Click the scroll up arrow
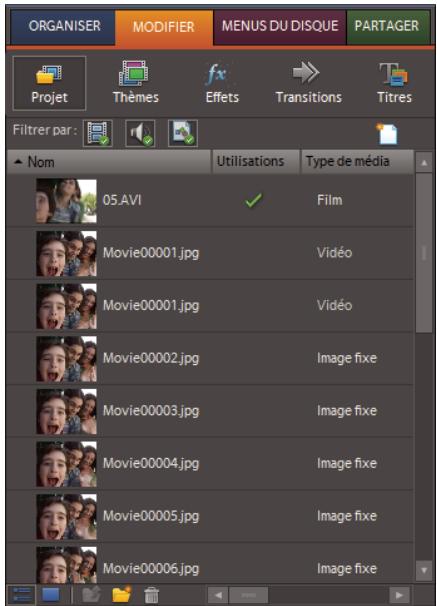This screenshot has width=437, height=606. tap(424, 162)
